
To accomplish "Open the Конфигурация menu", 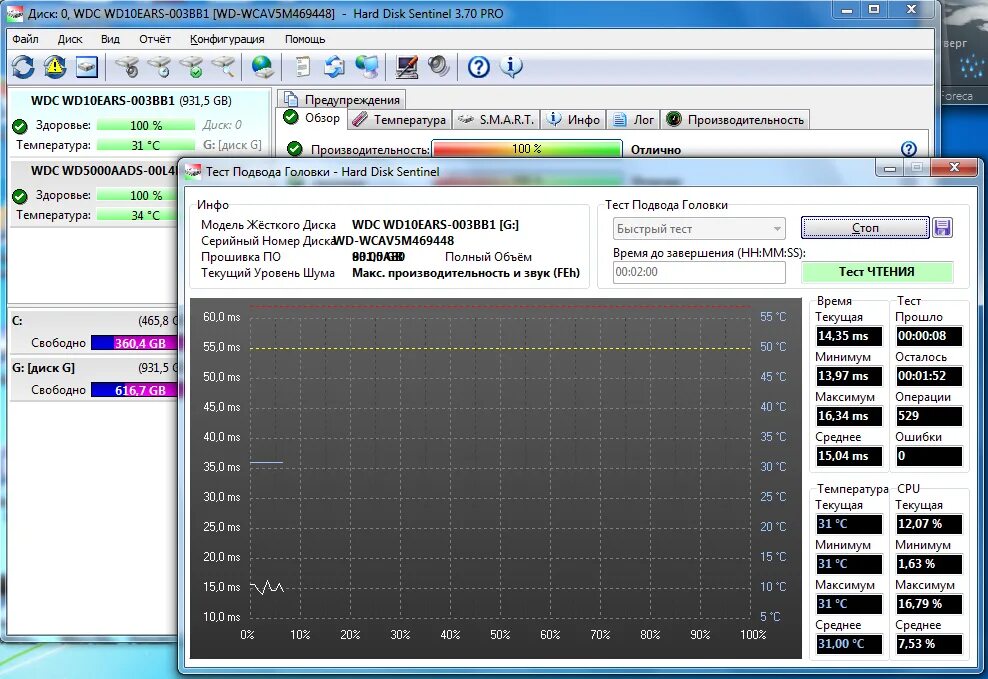I will [x=227, y=39].
